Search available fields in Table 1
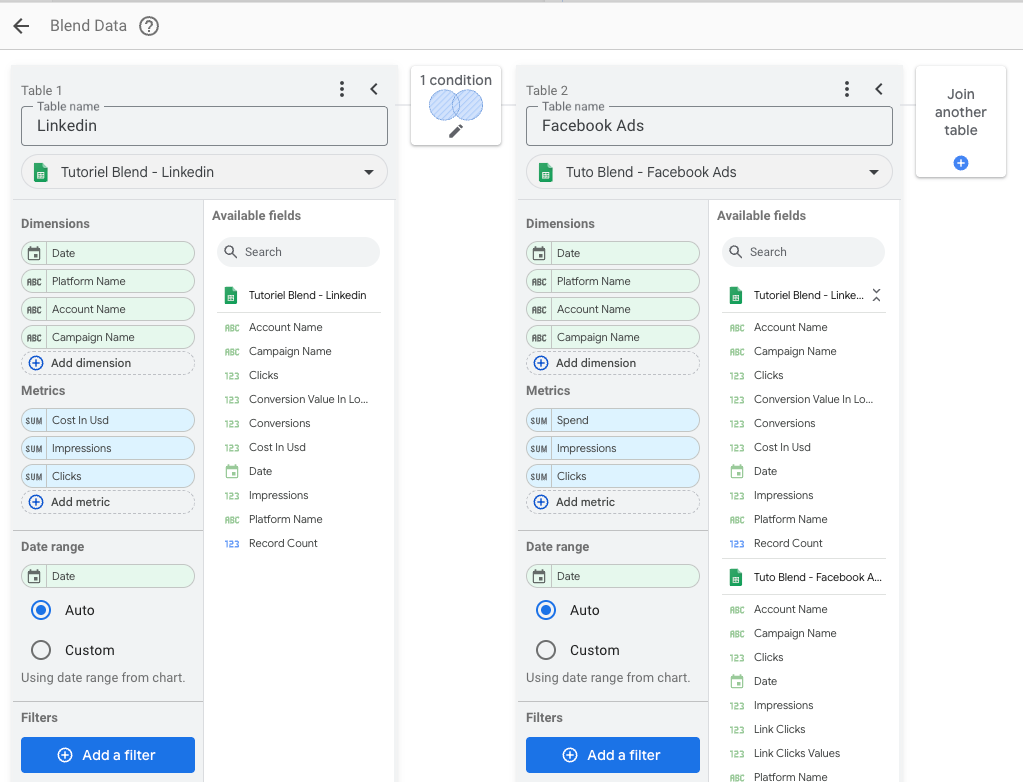The width and height of the screenshot is (1023, 782). pyautogui.click(x=298, y=252)
